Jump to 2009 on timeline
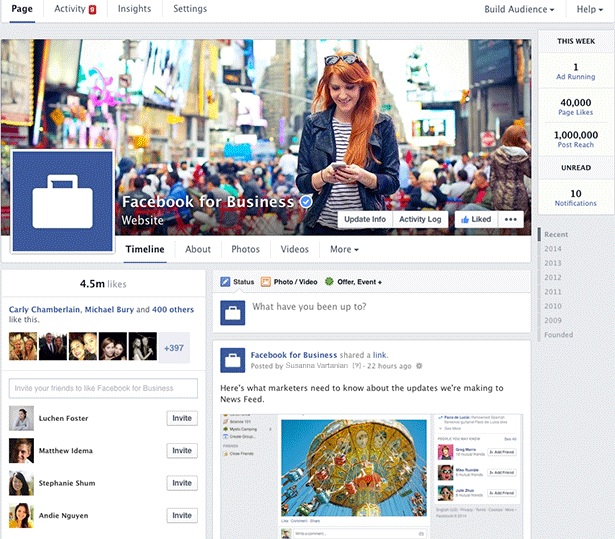615x539 pixels. (553, 320)
